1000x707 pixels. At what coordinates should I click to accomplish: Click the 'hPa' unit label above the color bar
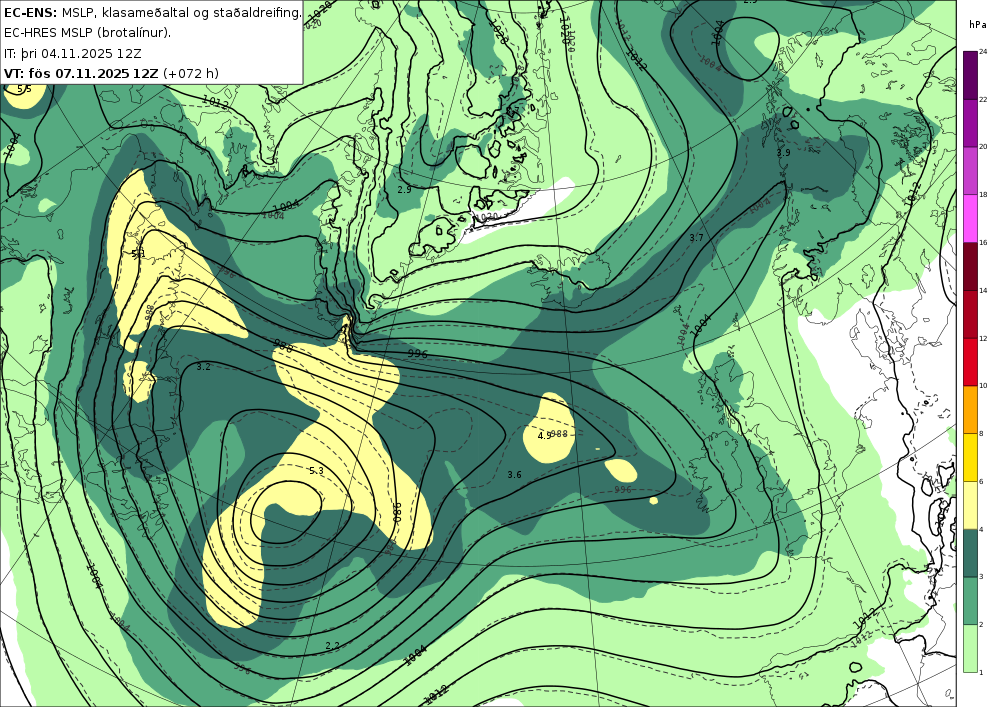pyautogui.click(x=977, y=24)
